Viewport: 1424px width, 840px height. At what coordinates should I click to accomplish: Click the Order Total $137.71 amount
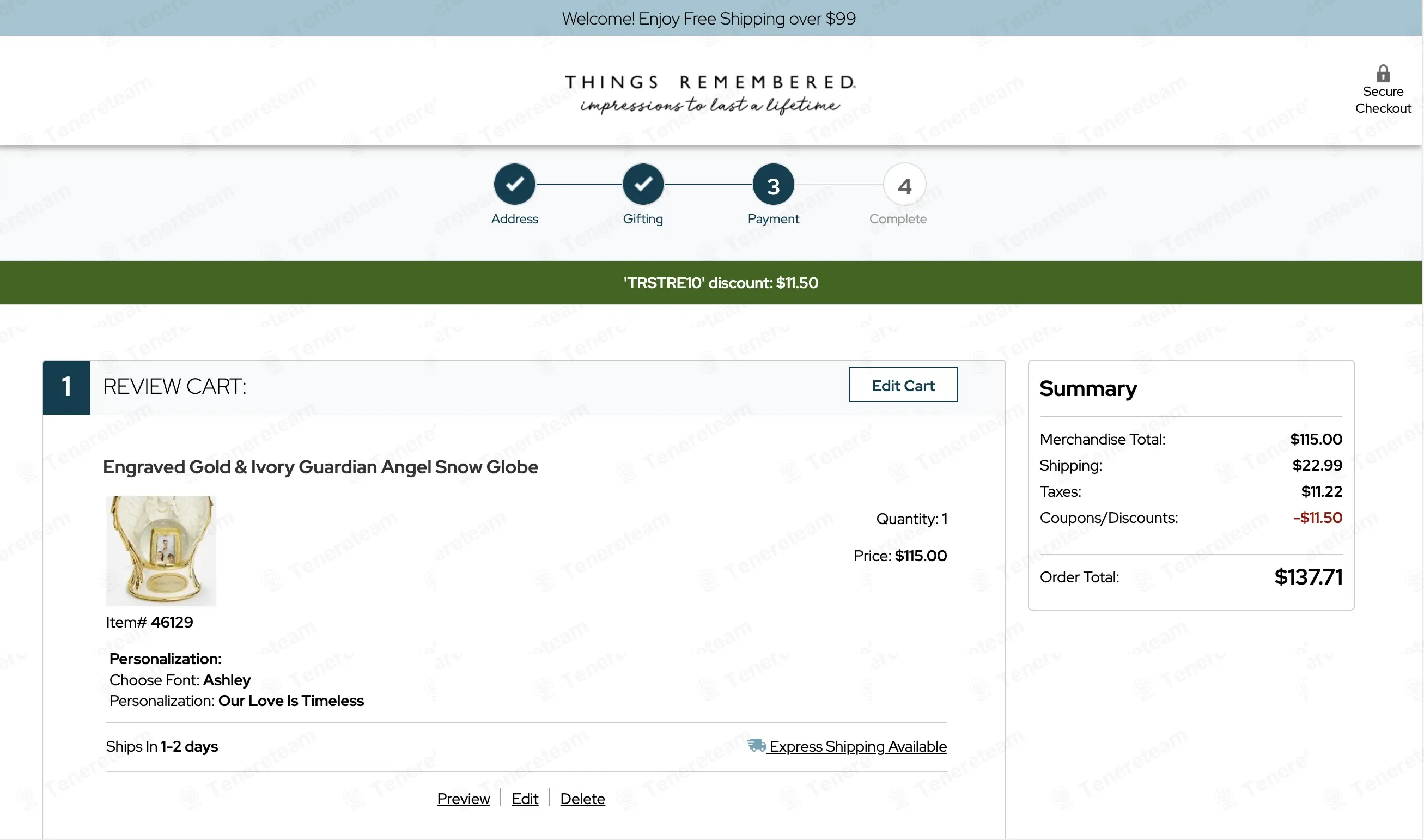tap(1308, 577)
